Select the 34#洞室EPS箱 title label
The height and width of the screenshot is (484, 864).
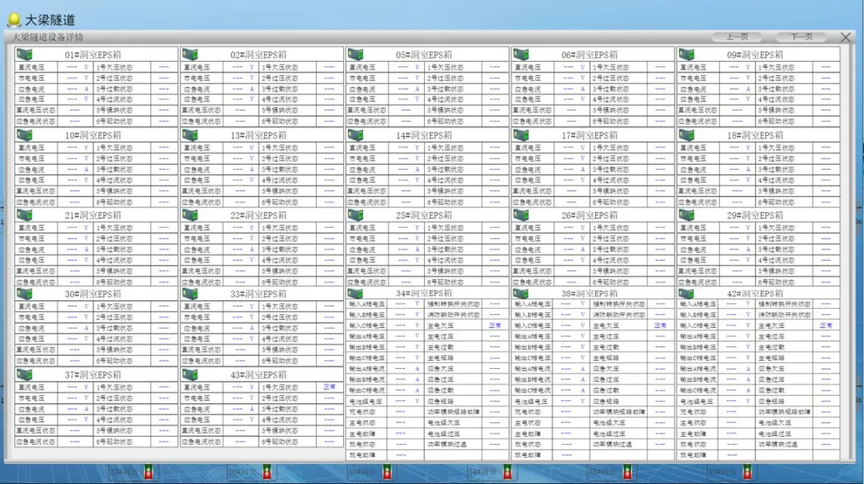coord(424,293)
